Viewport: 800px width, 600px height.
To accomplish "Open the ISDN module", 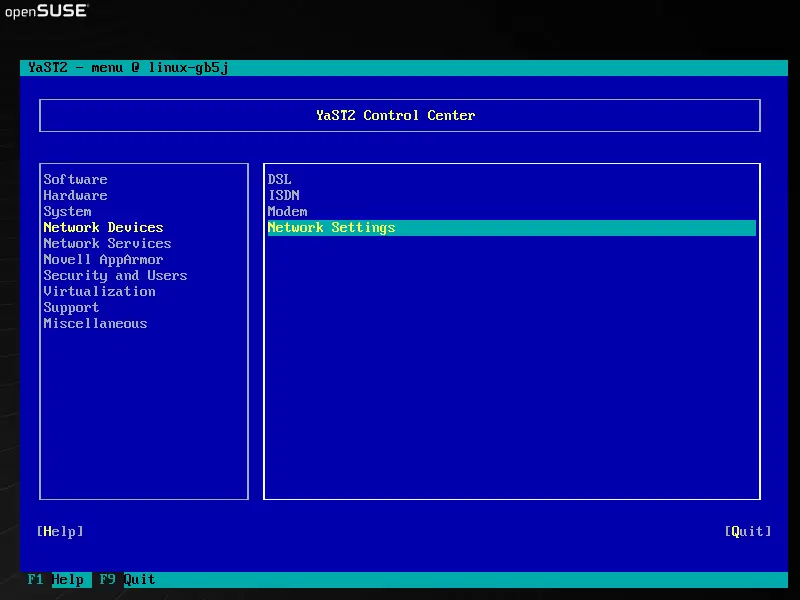I will (x=284, y=195).
